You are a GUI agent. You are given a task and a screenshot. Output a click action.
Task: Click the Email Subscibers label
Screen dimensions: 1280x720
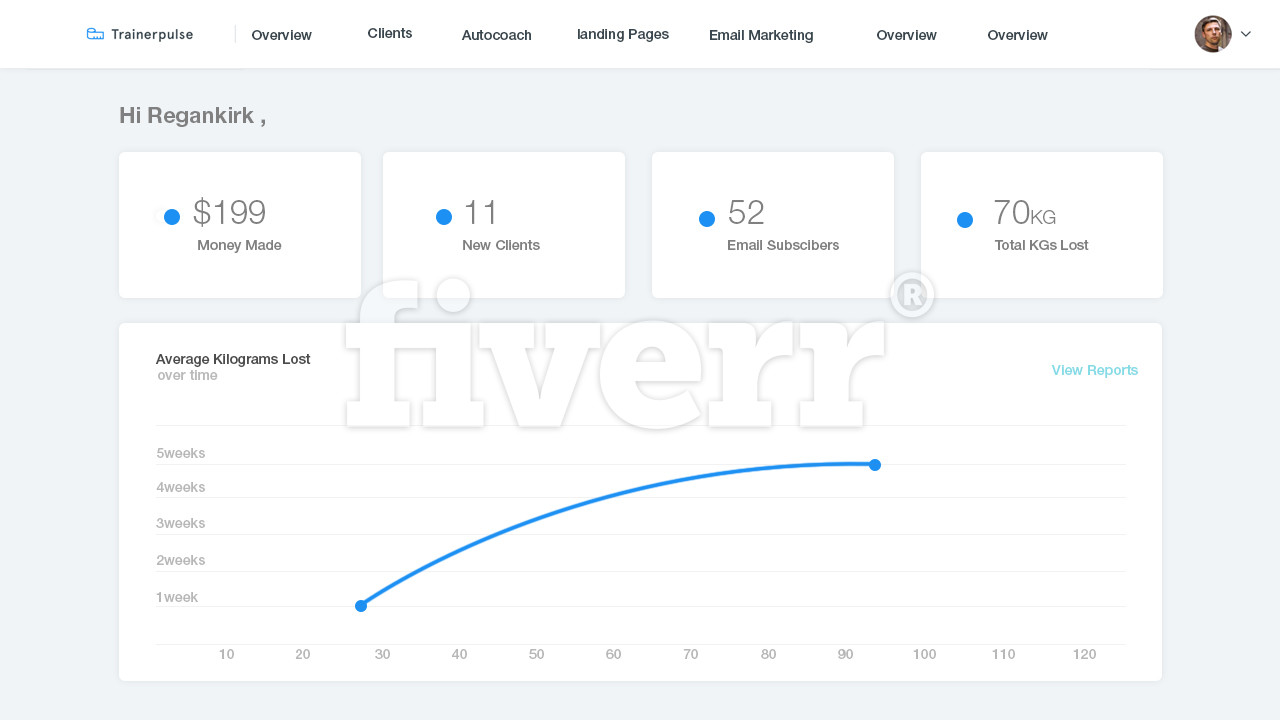pos(783,245)
